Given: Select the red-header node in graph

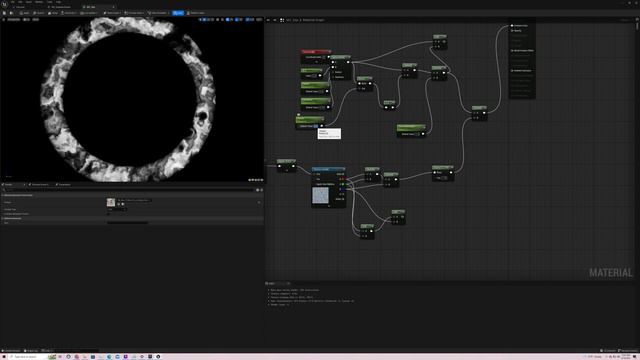Looking at the screenshot, I should pos(316,52).
